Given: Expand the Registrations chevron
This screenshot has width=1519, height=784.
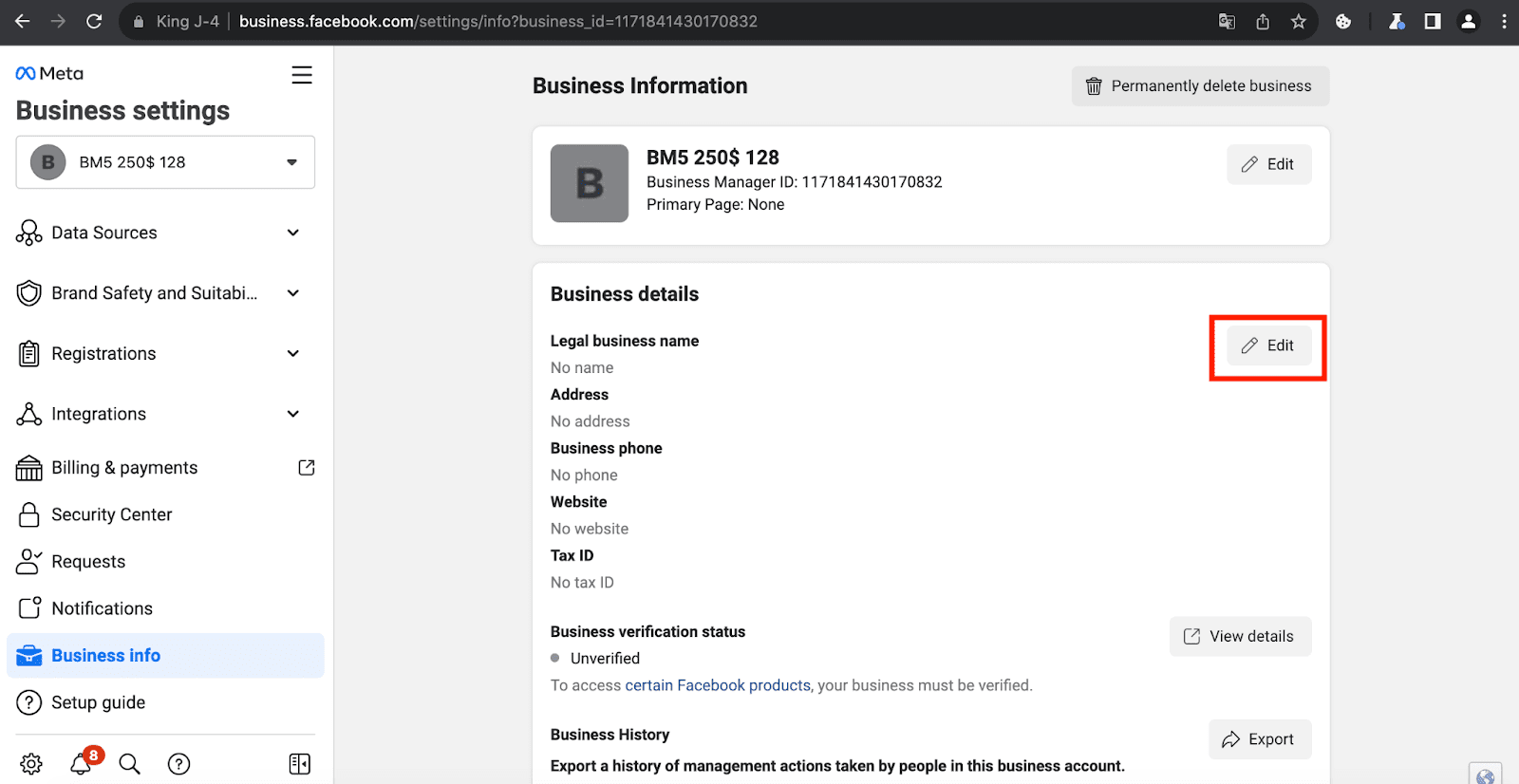Looking at the screenshot, I should [293, 353].
